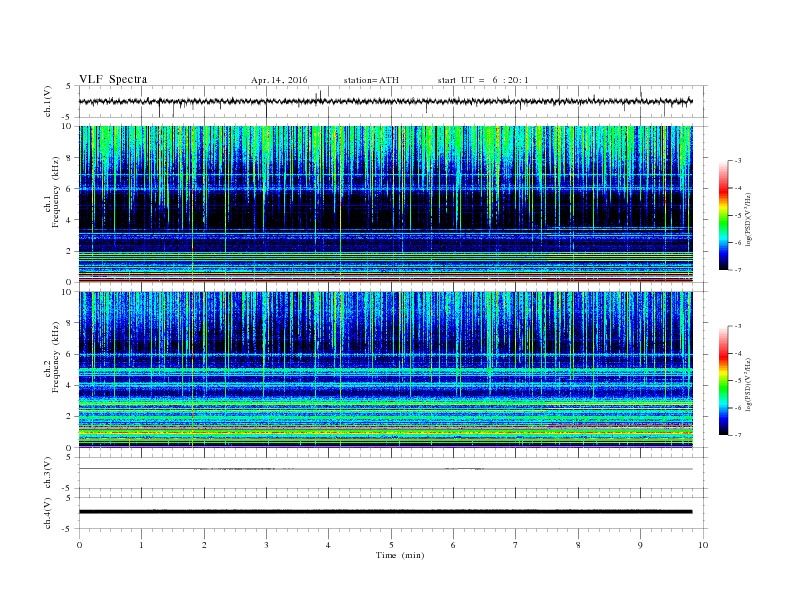This screenshot has height=612, width=792.
Task: Click the "9" tick on Time axis
Action: pyautogui.click(x=640, y=545)
